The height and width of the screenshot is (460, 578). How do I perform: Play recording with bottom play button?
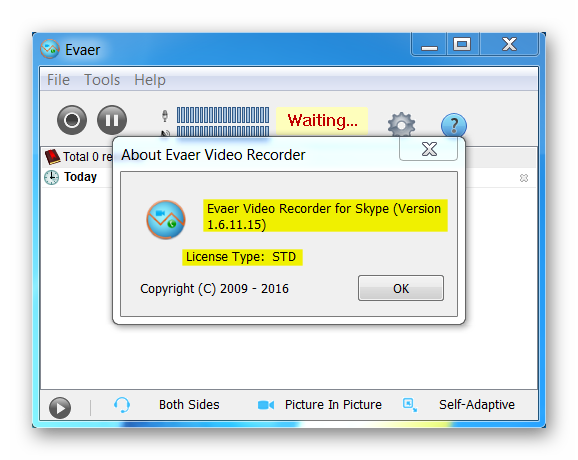coord(60,408)
